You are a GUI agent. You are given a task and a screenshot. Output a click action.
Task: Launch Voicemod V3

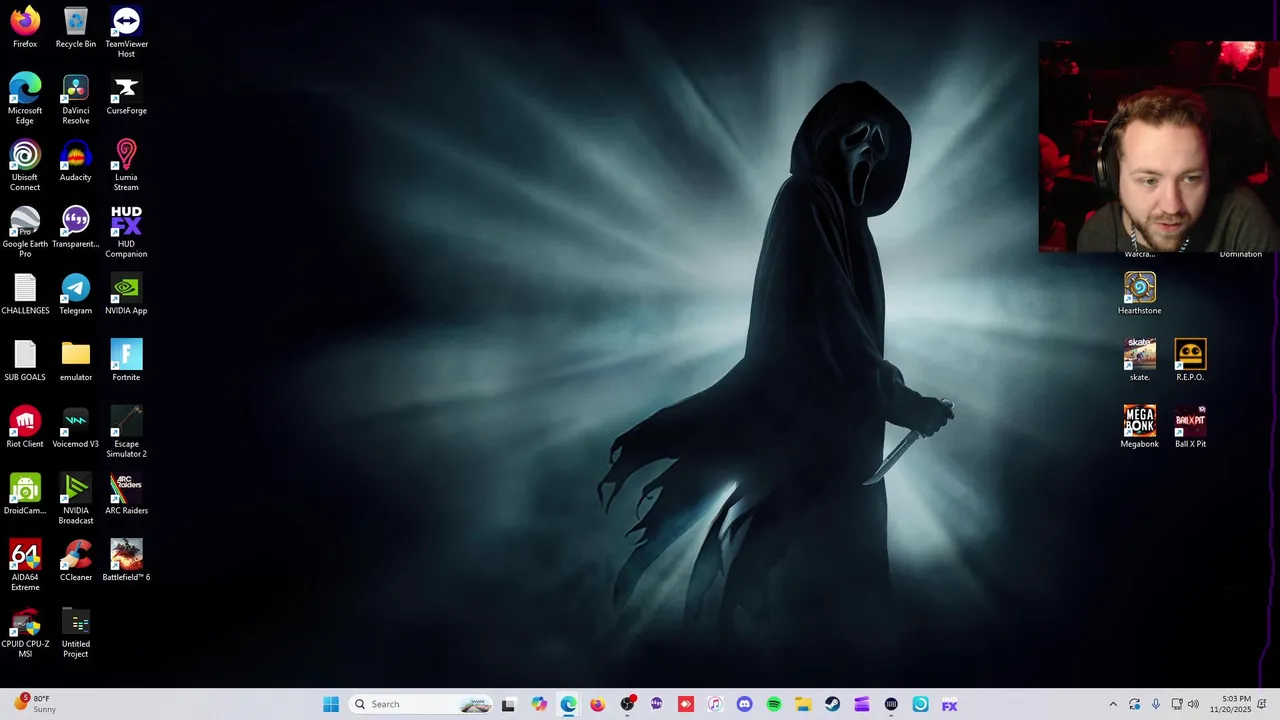76,427
